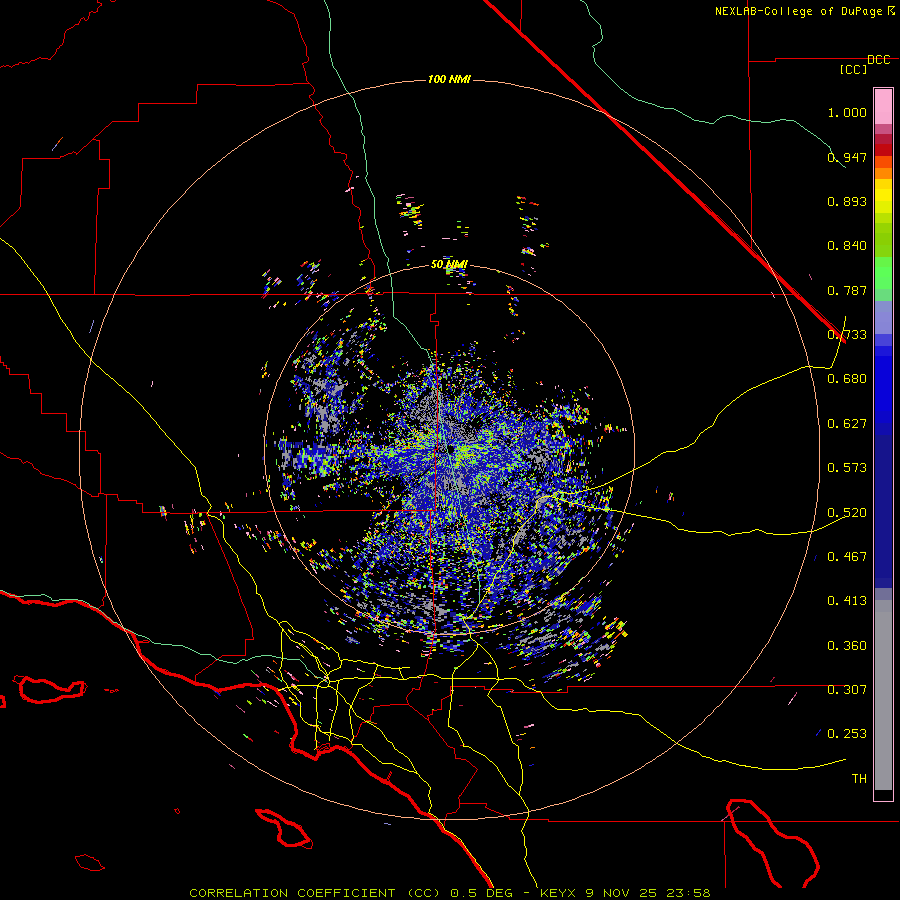The image size is (900, 900).
Task: Click the 0.5 DEG elevation text
Action: tap(483, 893)
